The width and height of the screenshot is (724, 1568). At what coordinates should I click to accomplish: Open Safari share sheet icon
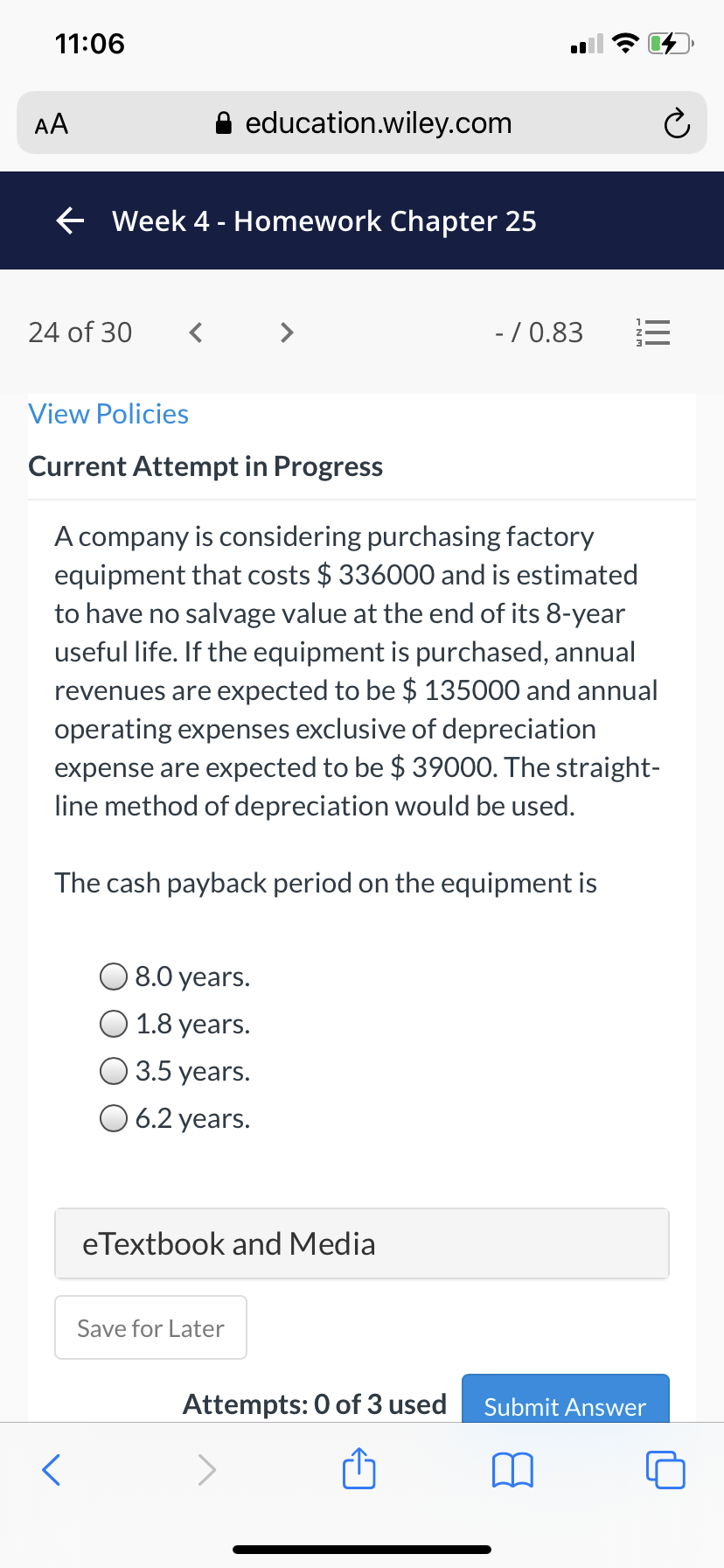tap(359, 1469)
